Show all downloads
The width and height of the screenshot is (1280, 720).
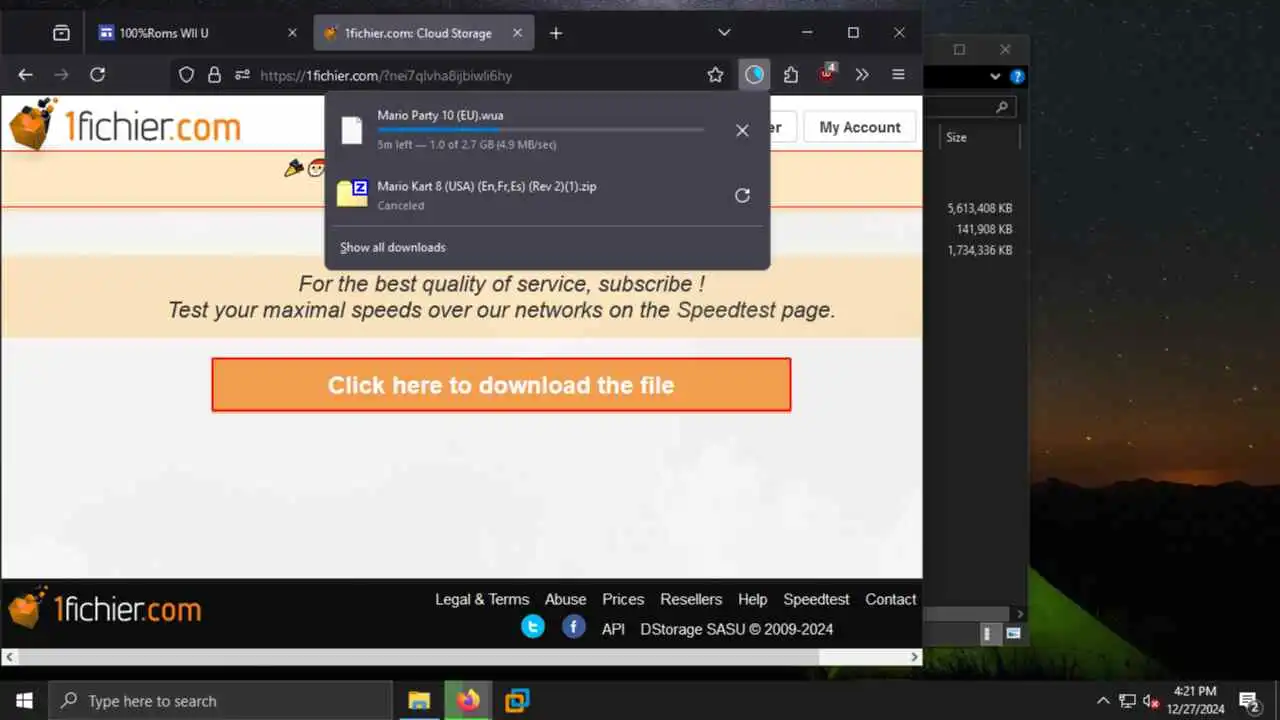coord(393,247)
